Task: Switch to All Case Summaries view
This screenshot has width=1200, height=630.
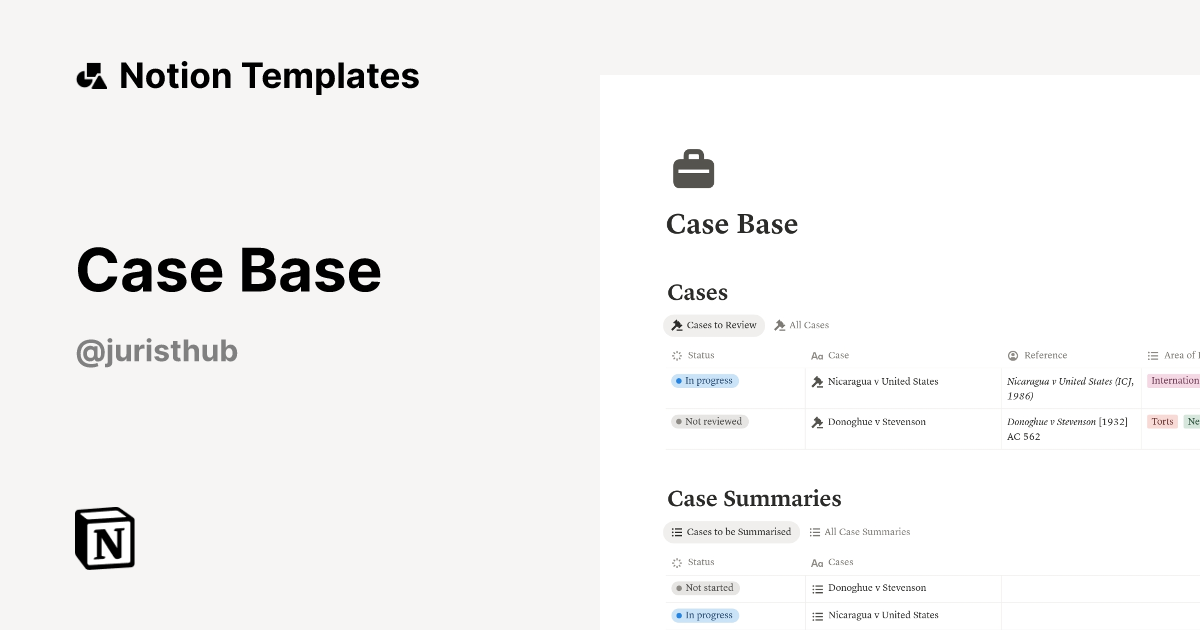Action: [x=860, y=532]
